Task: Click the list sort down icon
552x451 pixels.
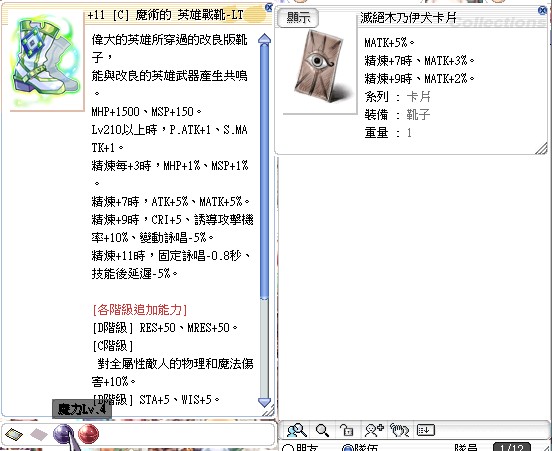Action: tap(426, 430)
